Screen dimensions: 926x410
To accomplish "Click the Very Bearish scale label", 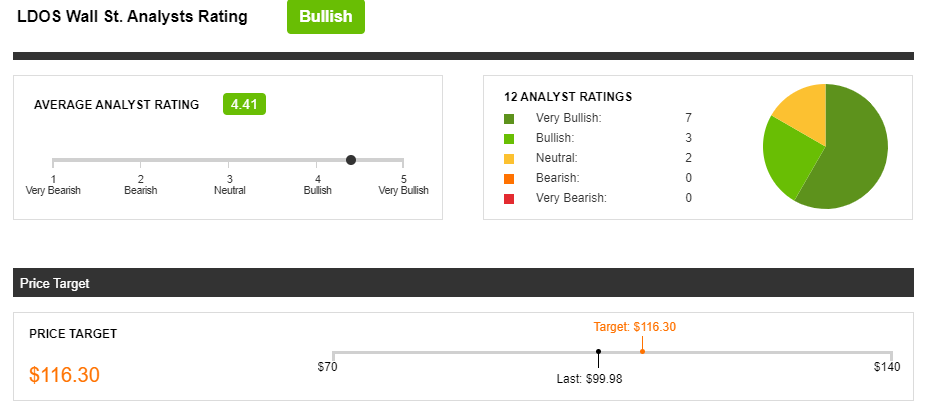I will pyautogui.click(x=53, y=190).
